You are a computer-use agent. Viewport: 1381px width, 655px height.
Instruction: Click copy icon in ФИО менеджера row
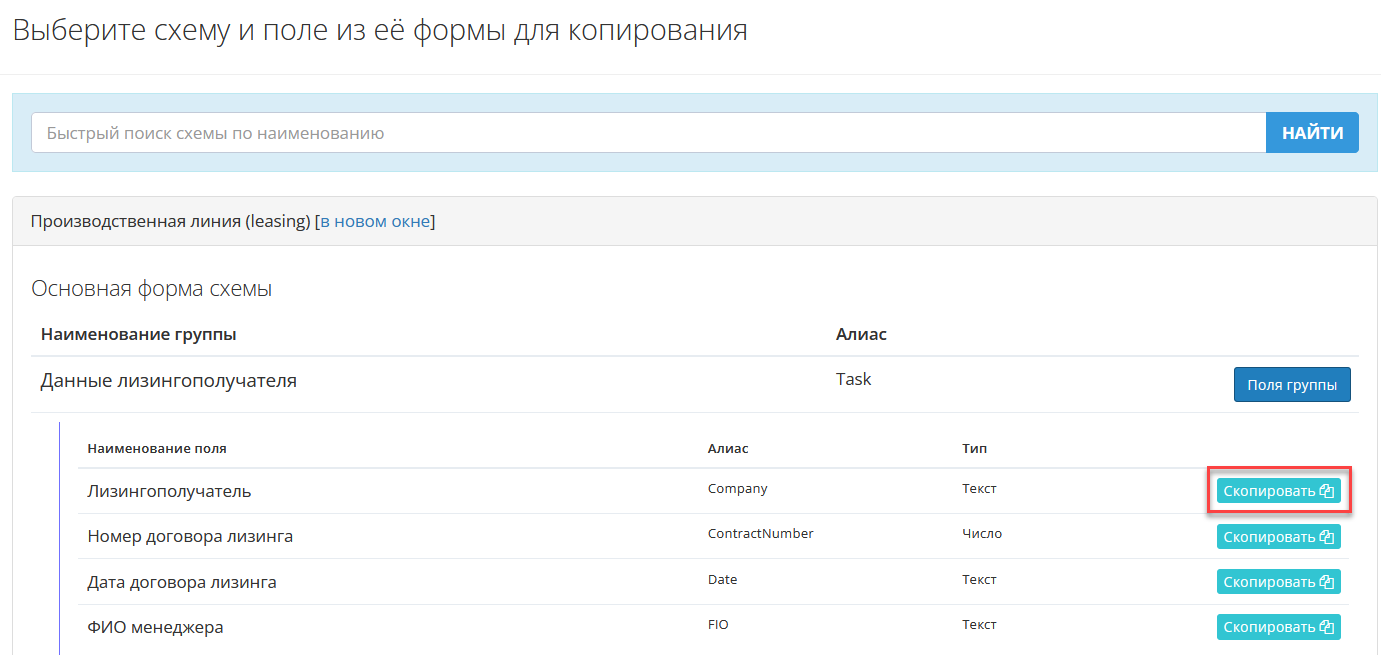(x=1327, y=627)
